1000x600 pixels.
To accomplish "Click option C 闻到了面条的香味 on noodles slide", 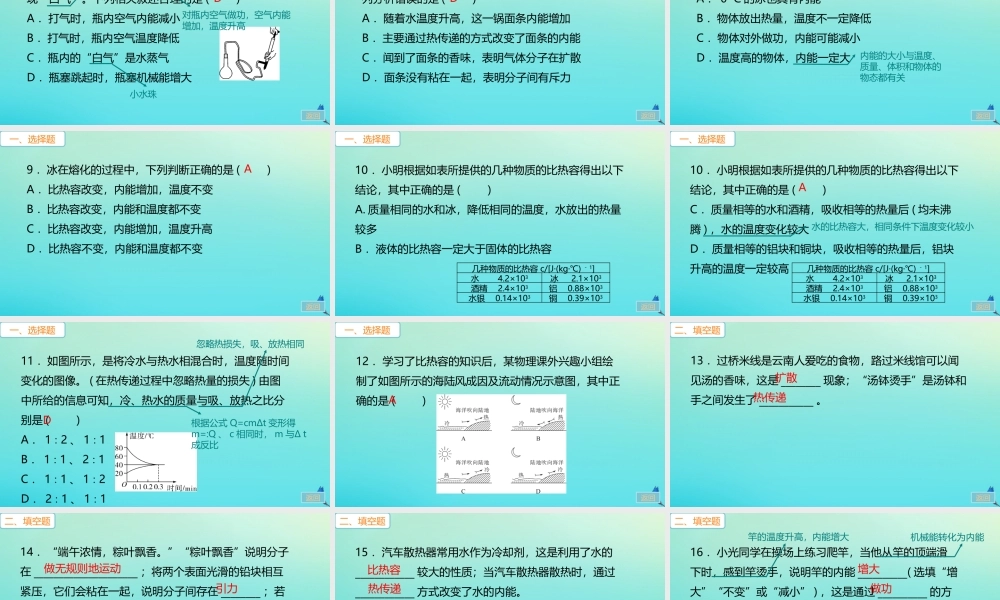I will pos(471,57).
